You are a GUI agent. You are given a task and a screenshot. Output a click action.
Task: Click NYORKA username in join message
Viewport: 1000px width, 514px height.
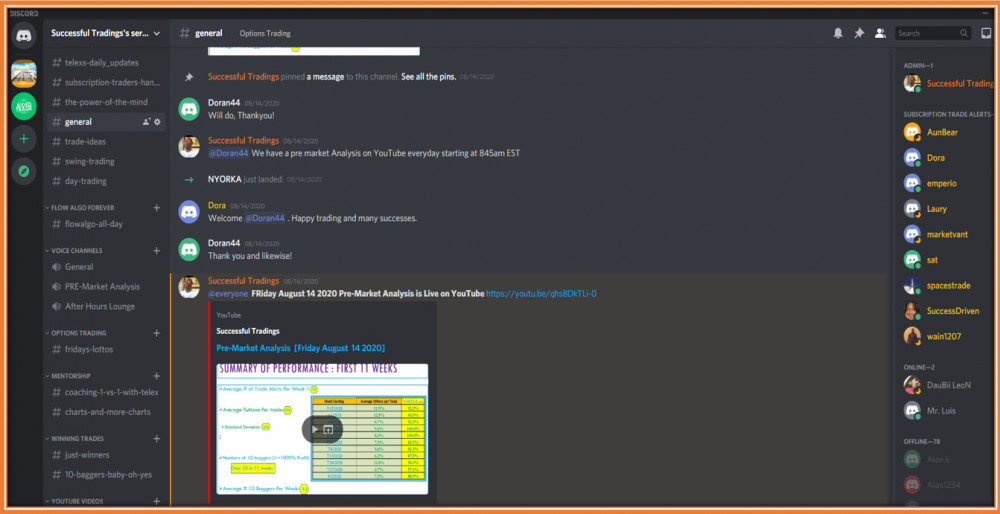tap(224, 179)
